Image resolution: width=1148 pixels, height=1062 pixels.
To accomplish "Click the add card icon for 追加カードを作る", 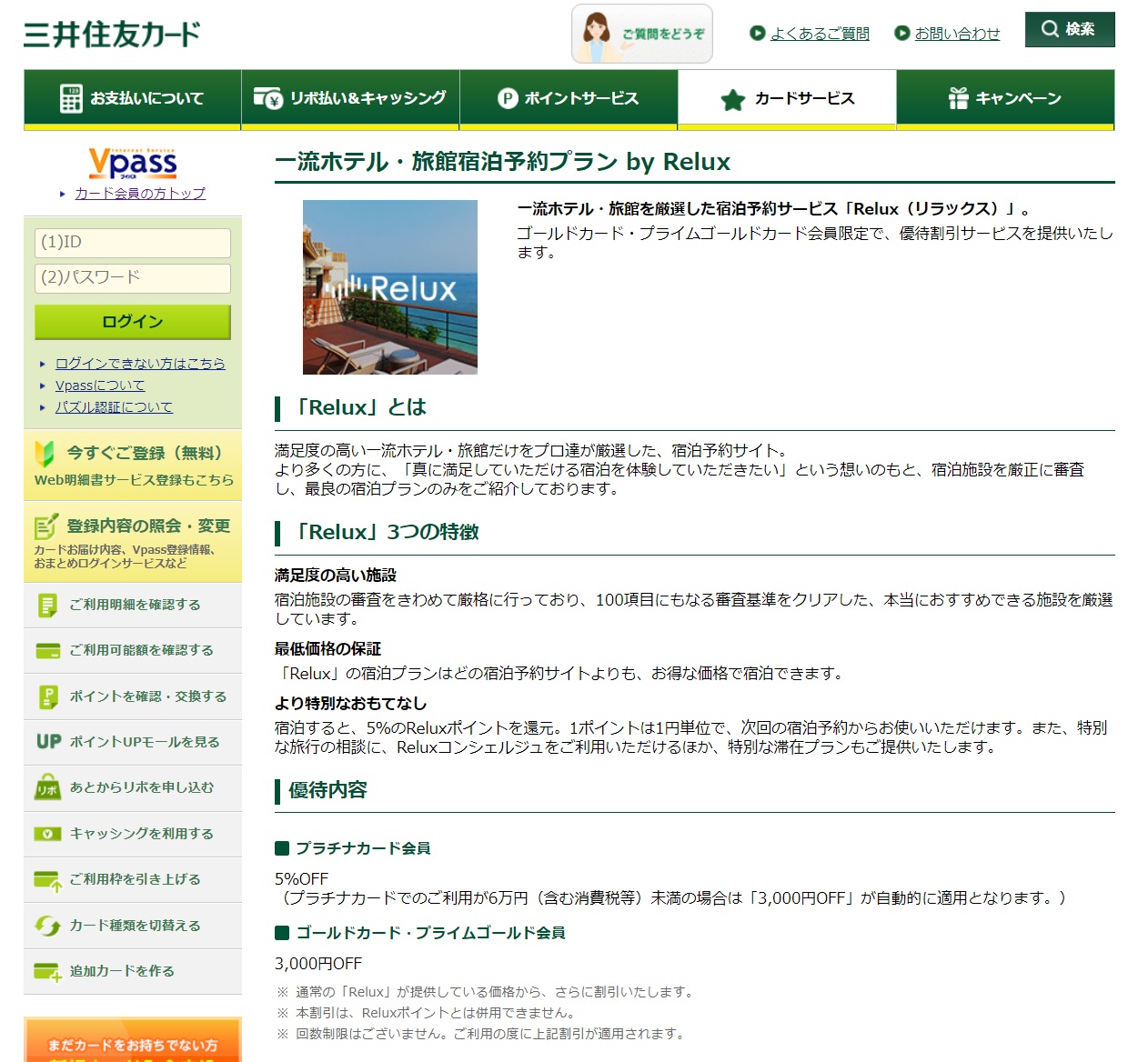I will click(x=47, y=972).
